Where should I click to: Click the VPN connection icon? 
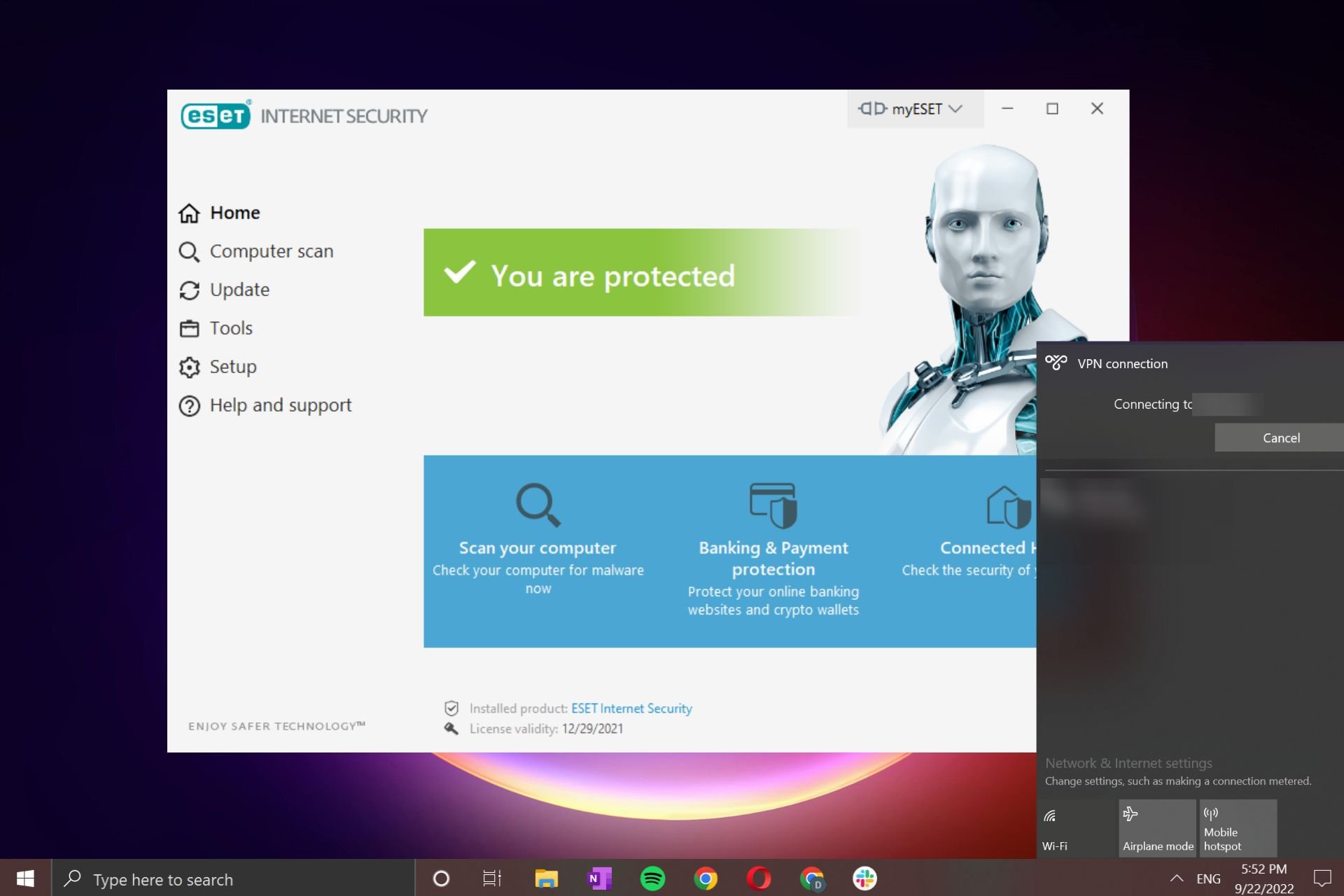pyautogui.click(x=1056, y=363)
